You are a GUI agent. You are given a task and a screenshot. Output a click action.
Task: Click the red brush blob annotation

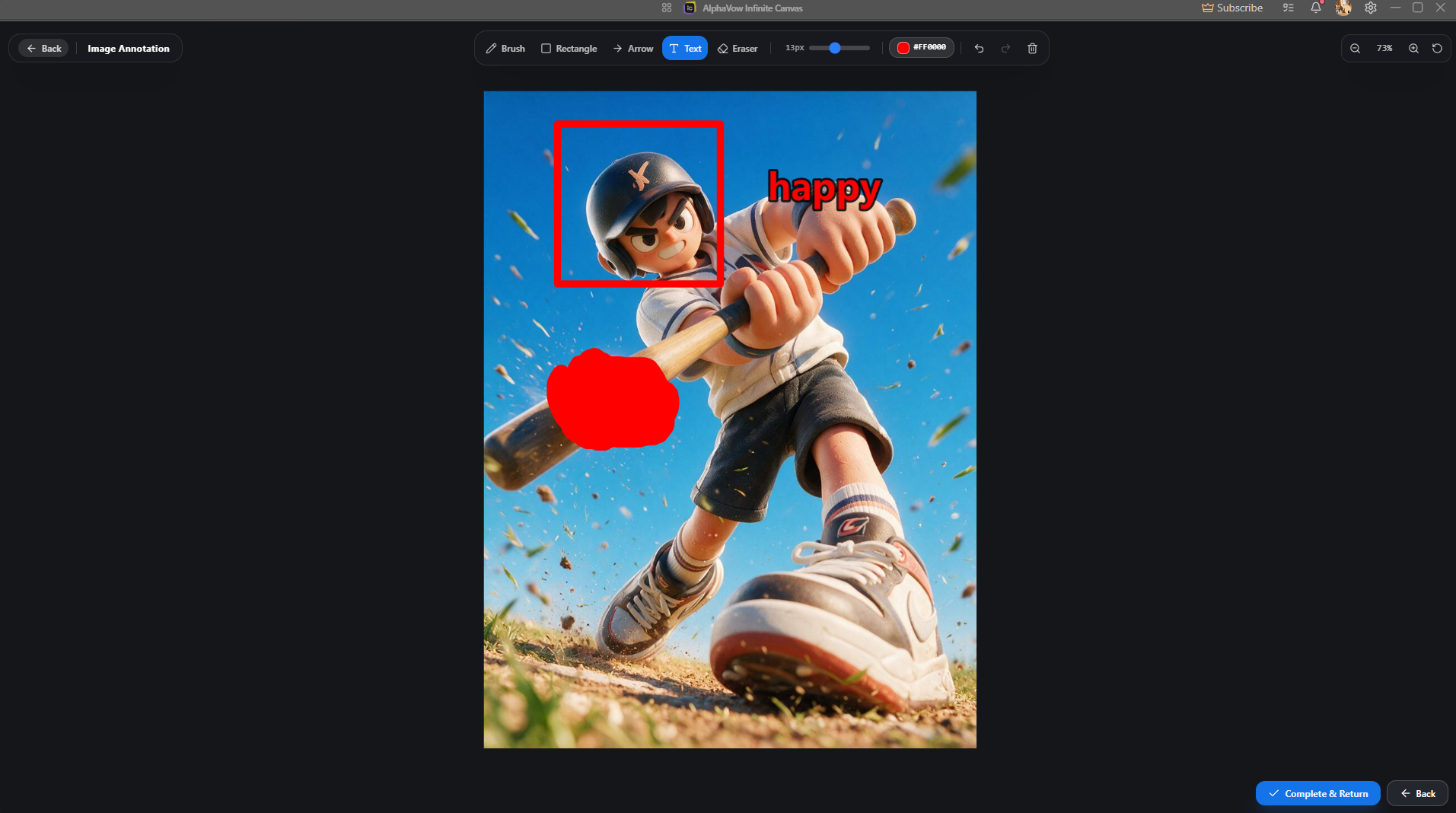pos(613,400)
